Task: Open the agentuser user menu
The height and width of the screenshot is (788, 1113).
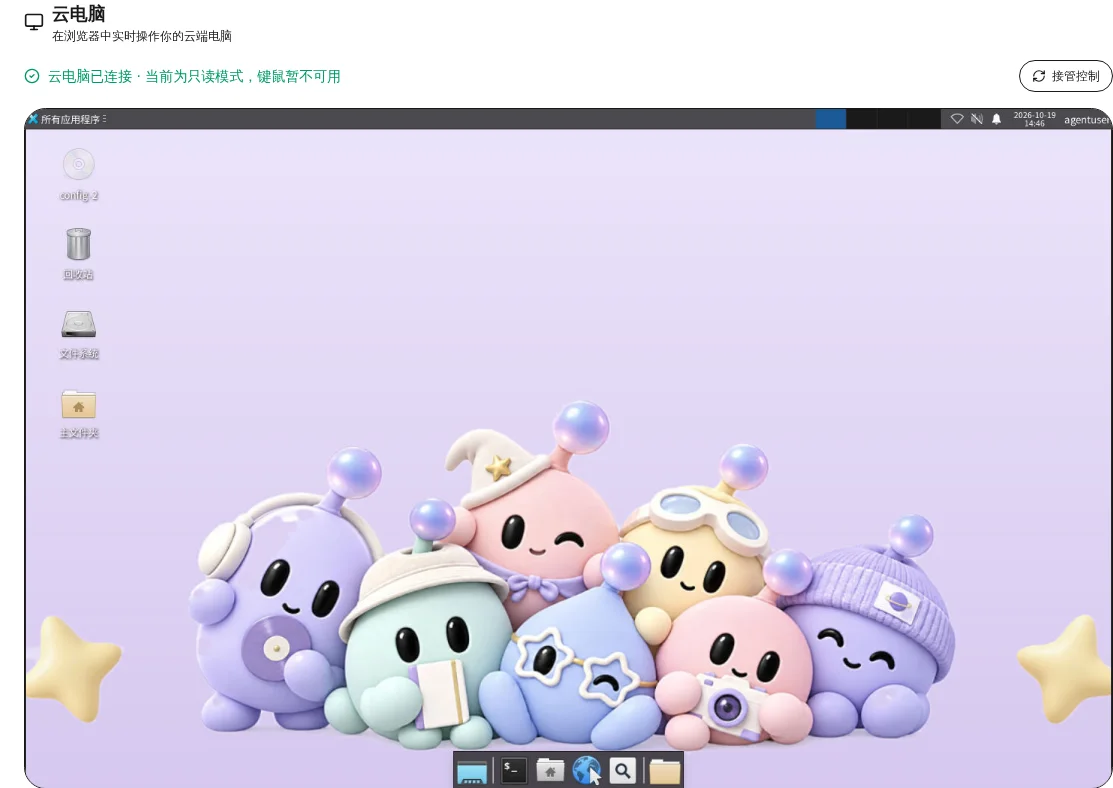Action: tap(1087, 120)
